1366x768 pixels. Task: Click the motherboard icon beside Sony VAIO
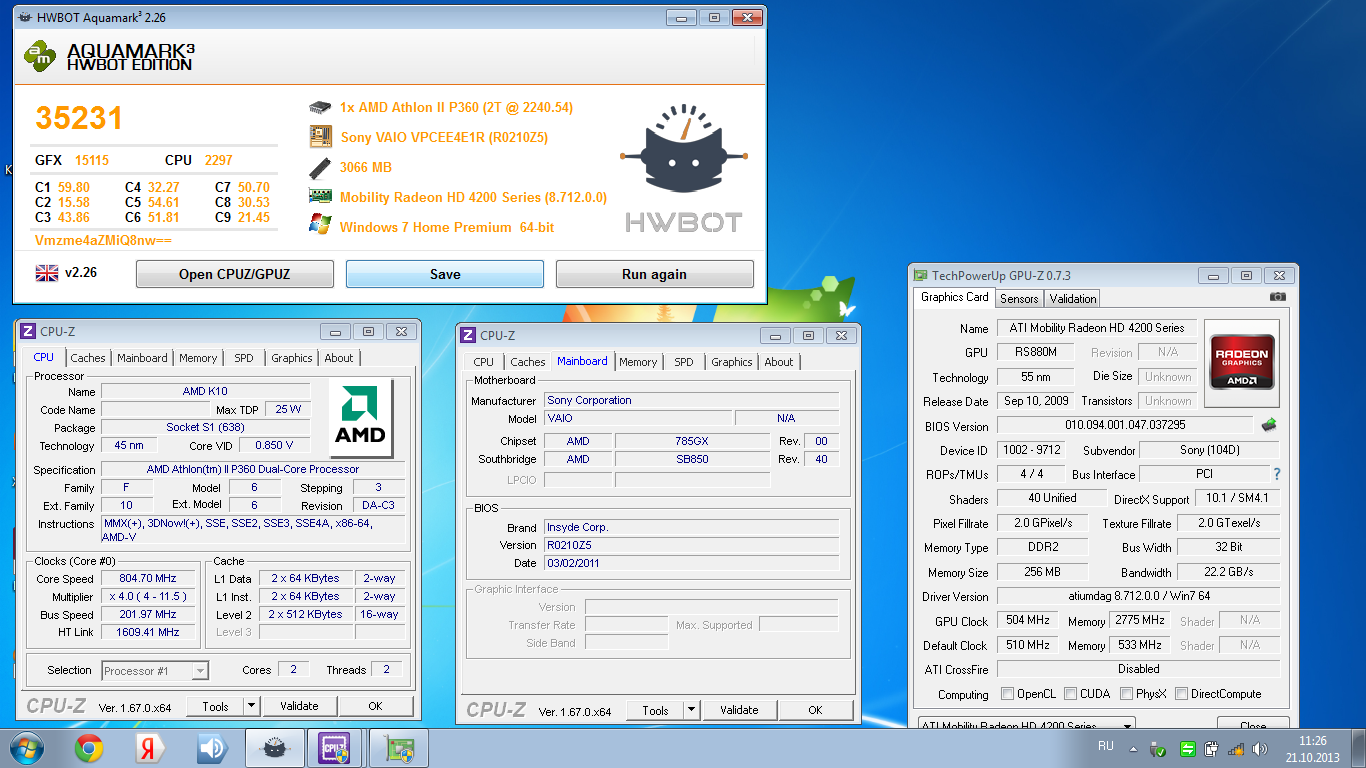[320, 136]
